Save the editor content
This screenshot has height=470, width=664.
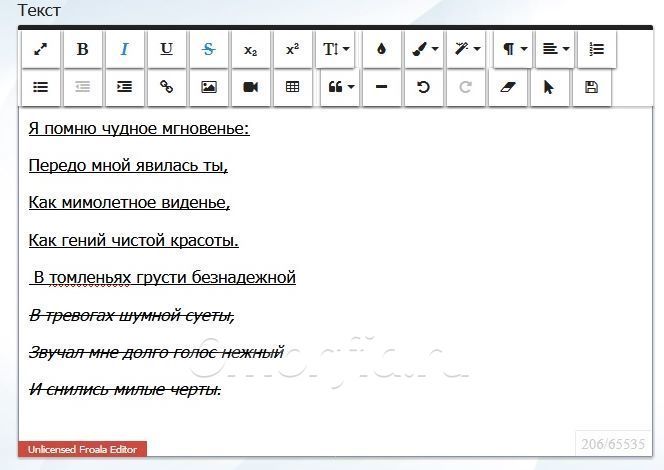coord(592,88)
